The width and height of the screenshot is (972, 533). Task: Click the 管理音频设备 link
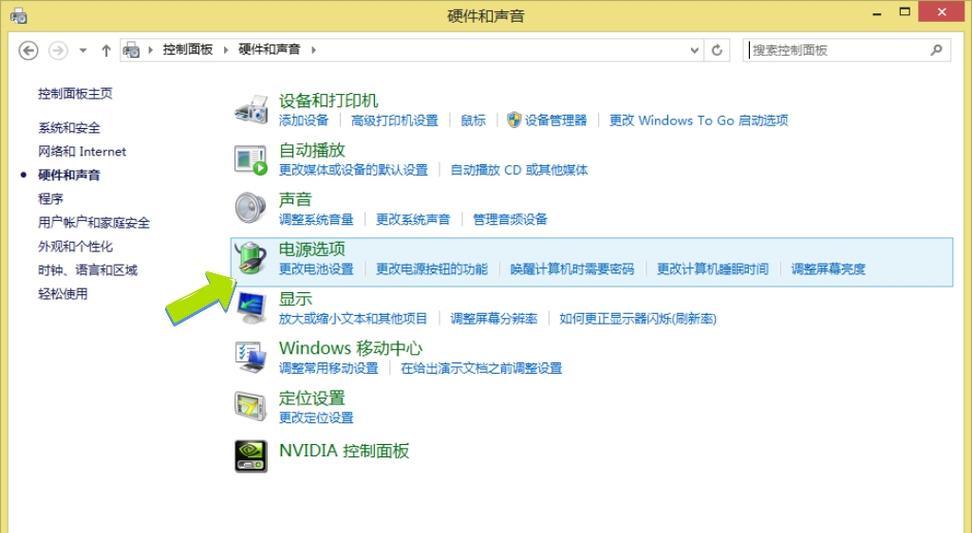click(510, 219)
